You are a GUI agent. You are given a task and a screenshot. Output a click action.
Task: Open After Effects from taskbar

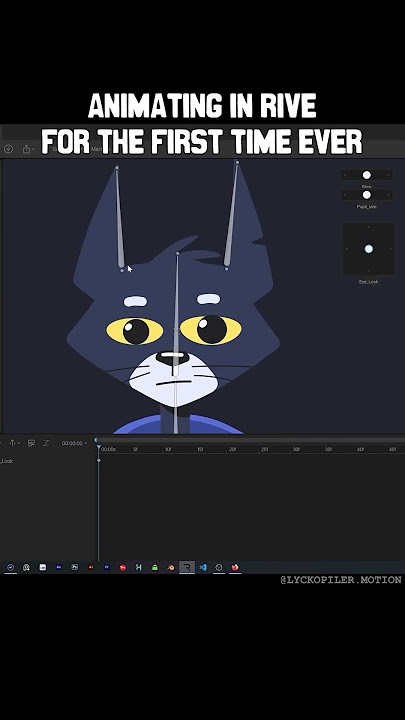click(58, 567)
